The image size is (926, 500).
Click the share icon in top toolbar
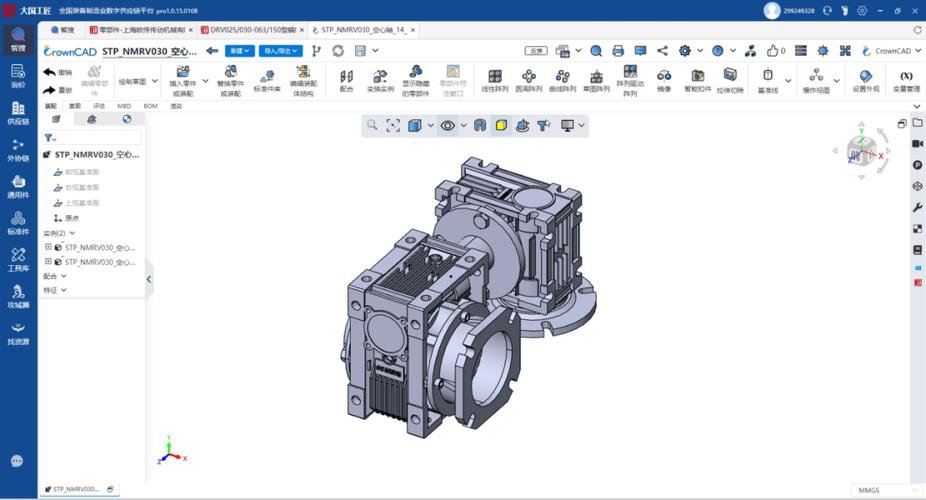click(x=663, y=51)
